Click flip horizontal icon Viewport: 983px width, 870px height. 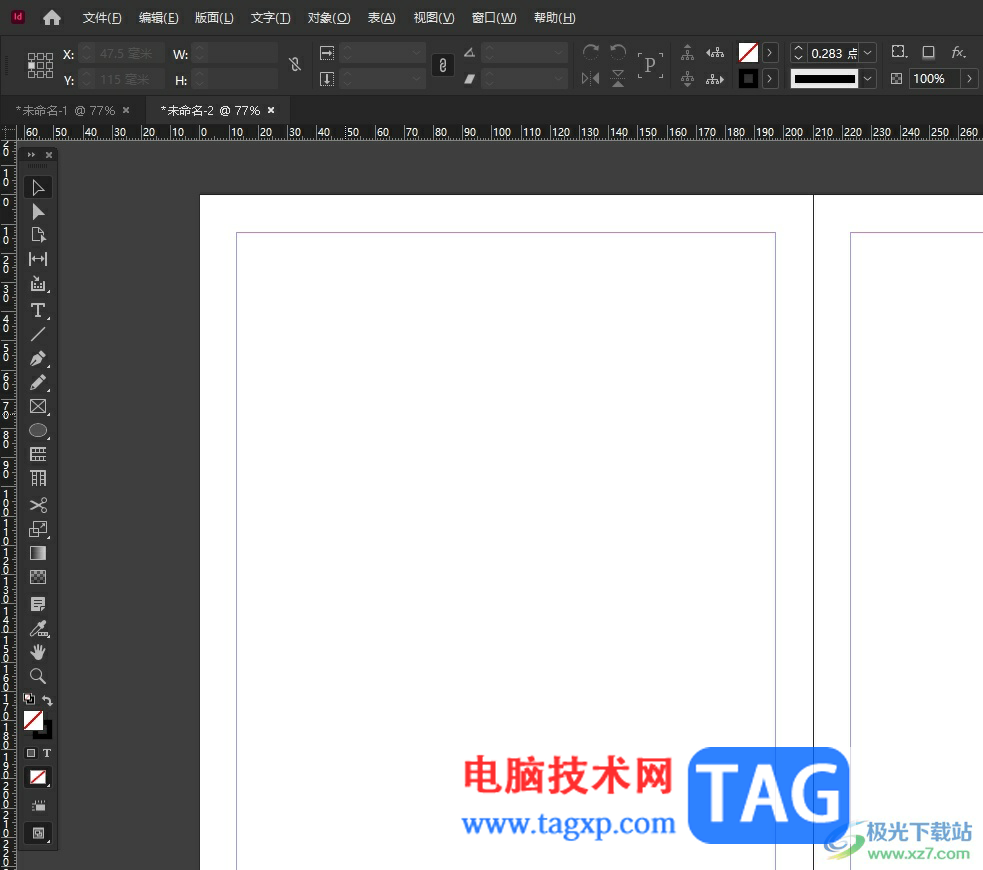pyautogui.click(x=591, y=78)
